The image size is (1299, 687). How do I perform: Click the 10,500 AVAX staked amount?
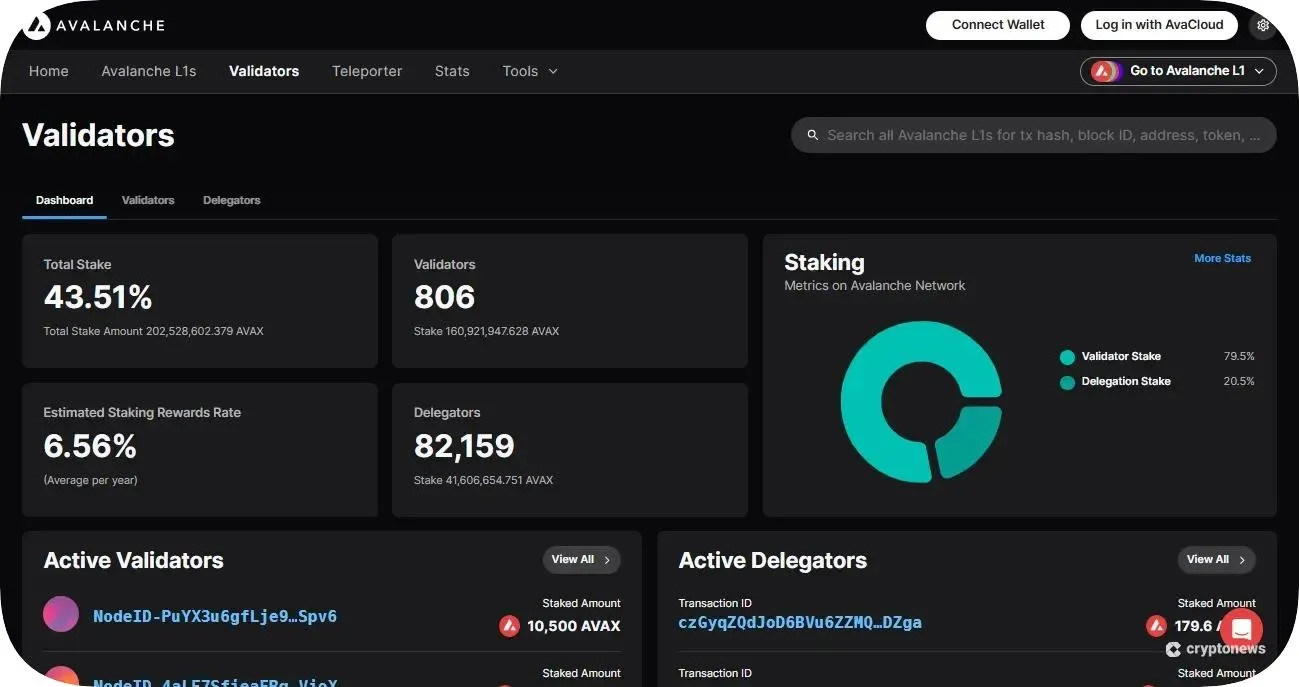(574, 626)
